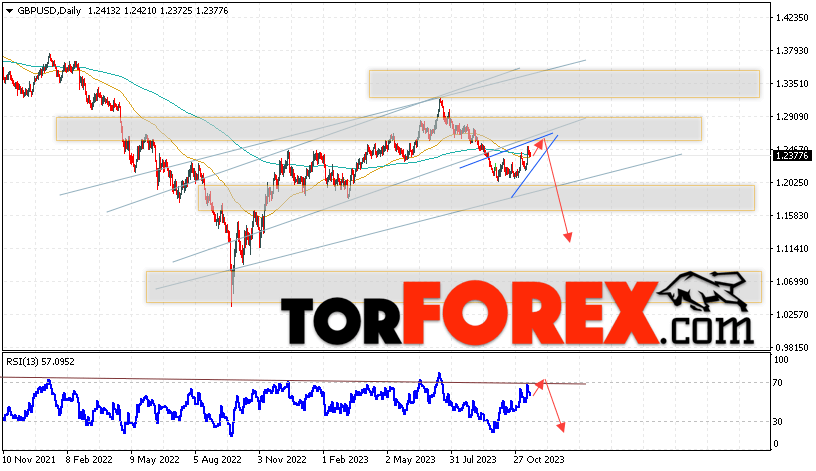Click the 10 Nov 2021 date marker

pos(29,460)
